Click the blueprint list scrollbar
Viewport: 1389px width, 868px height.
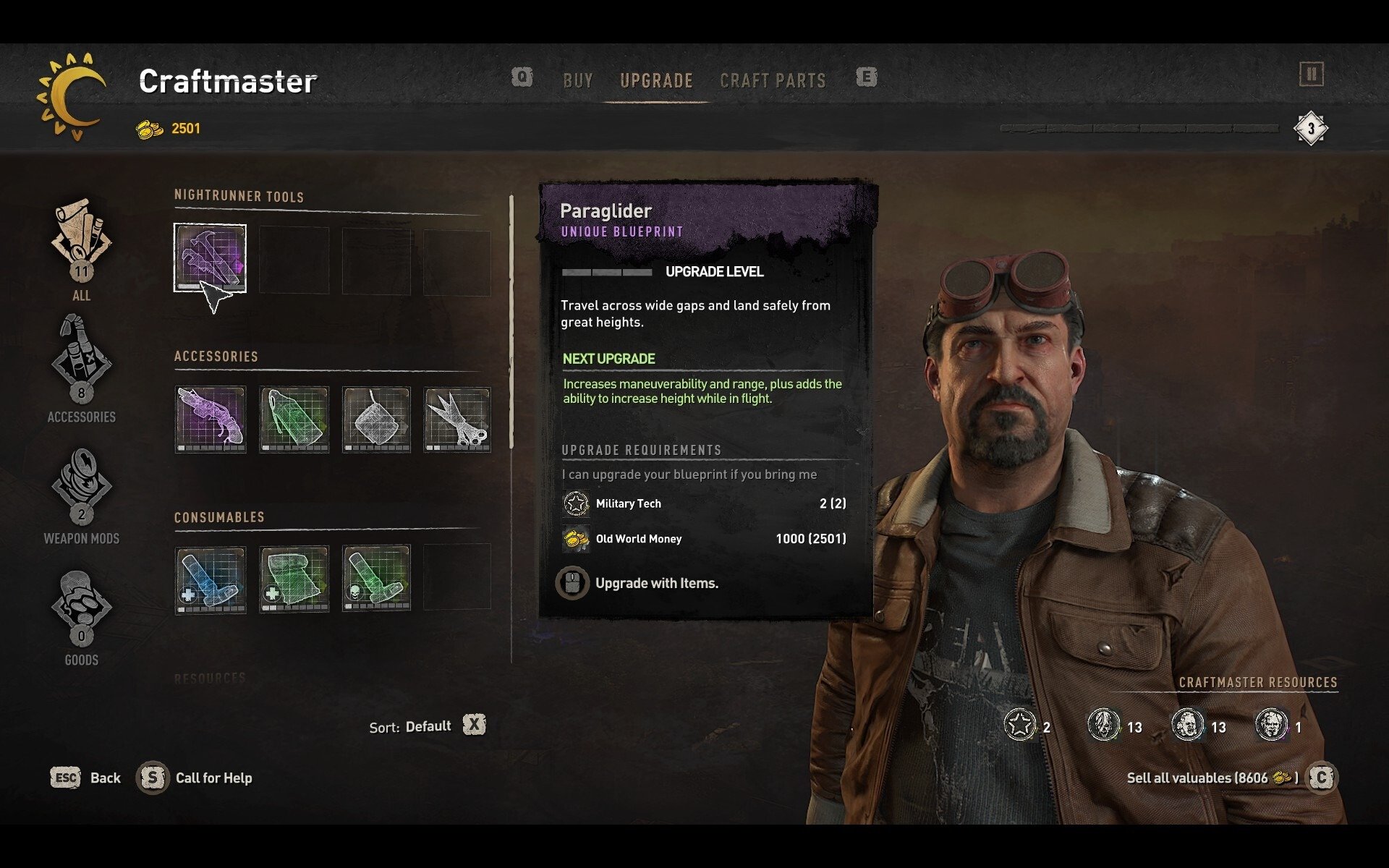(x=511, y=322)
